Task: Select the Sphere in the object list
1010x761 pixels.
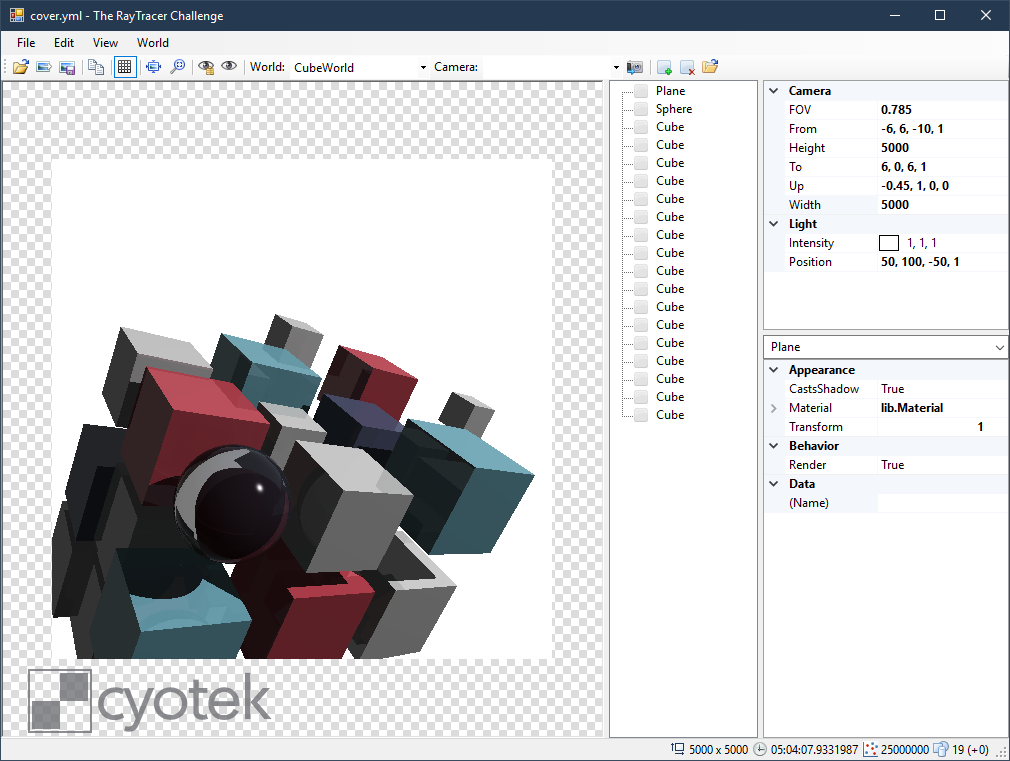Action: pyautogui.click(x=673, y=108)
